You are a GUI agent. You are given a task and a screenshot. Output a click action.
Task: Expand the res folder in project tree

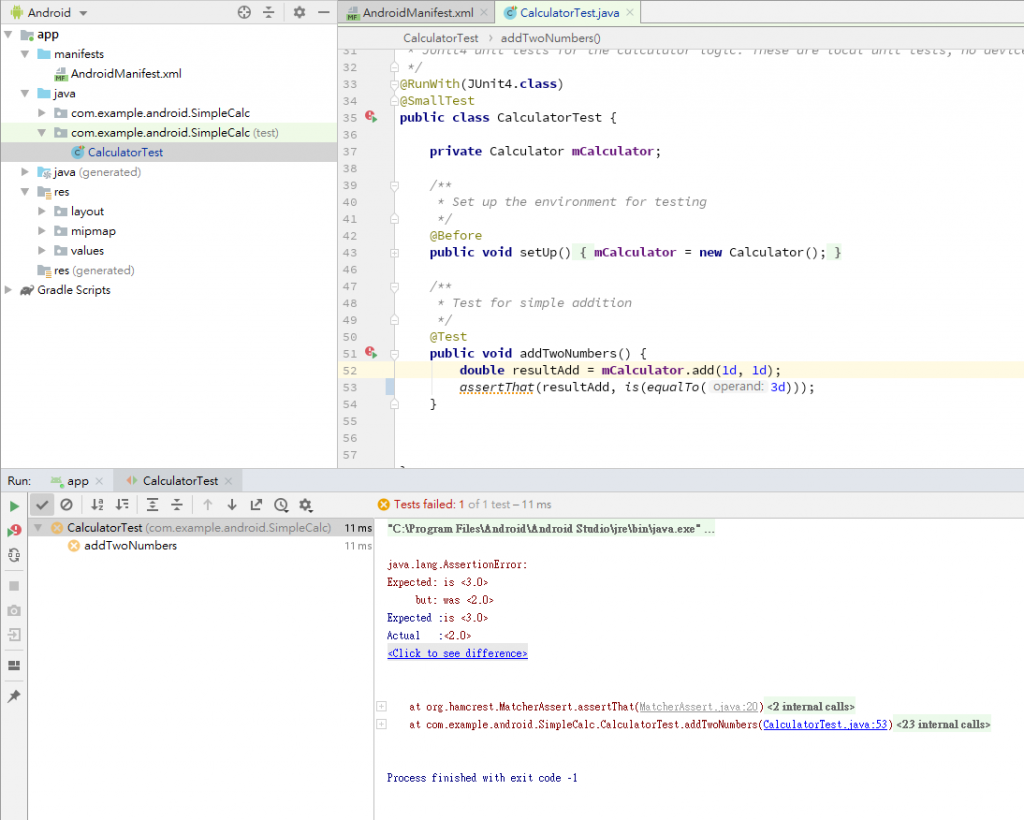pyautogui.click(x=26, y=192)
